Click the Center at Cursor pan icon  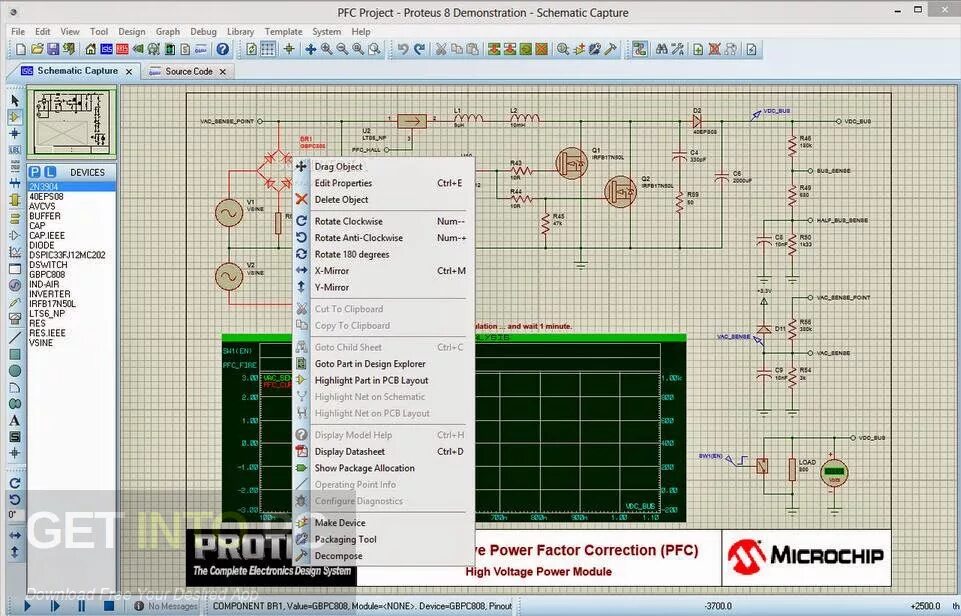(x=311, y=49)
